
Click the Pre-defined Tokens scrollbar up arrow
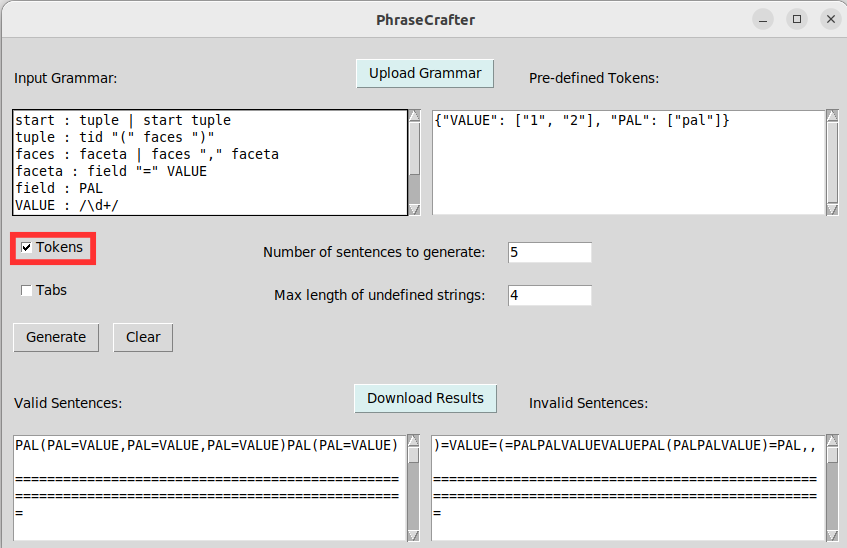832,116
